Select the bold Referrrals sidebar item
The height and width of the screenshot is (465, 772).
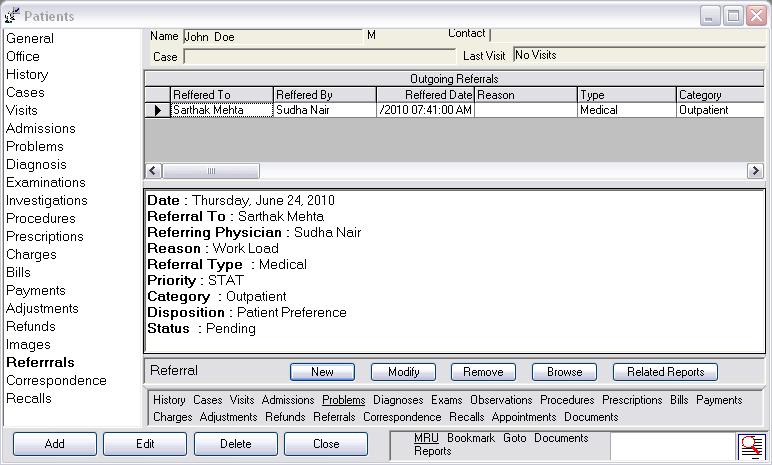coord(40,363)
